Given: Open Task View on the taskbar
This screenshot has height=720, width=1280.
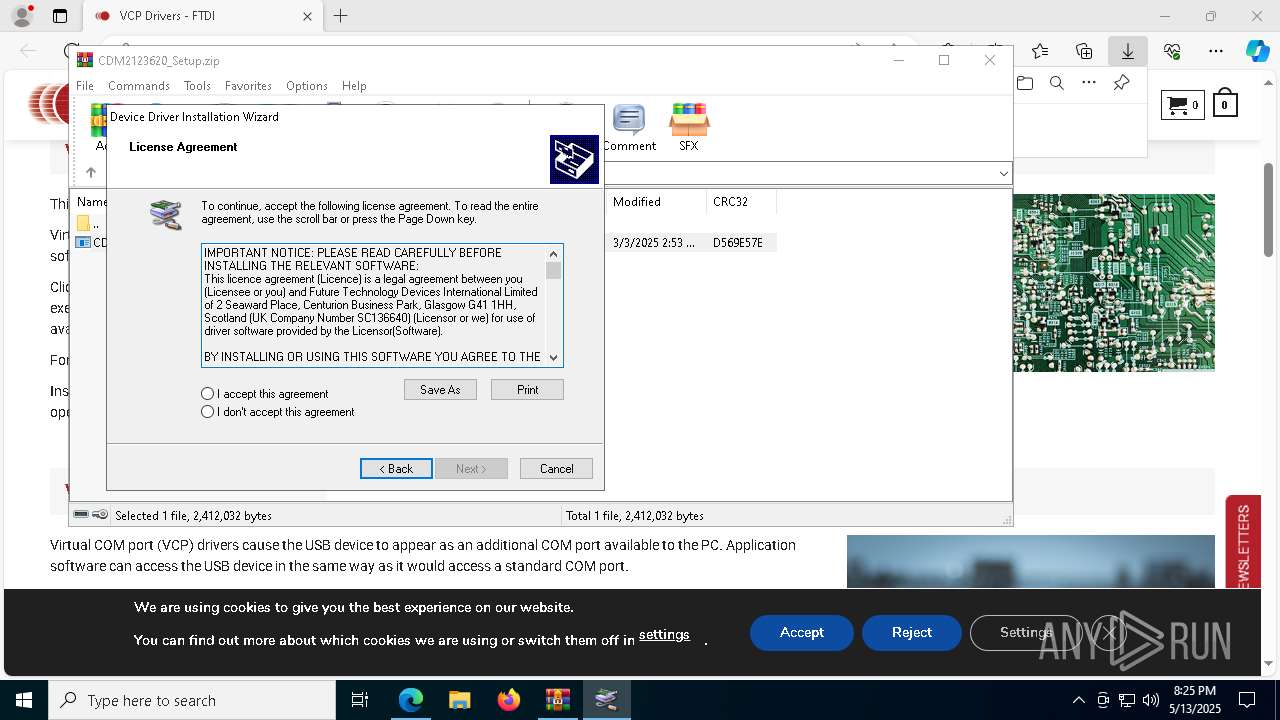Looking at the screenshot, I should click(x=360, y=700).
